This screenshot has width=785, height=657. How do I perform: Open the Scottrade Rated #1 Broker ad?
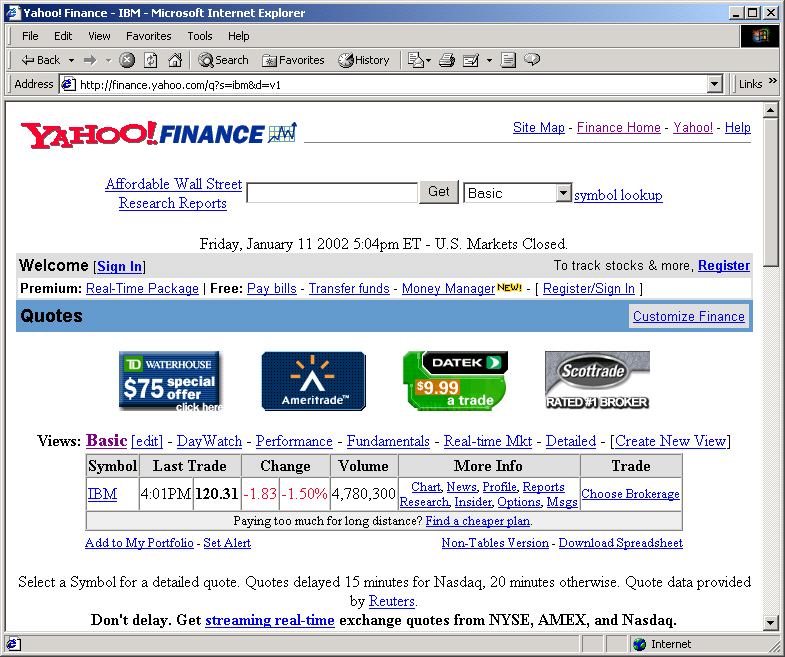pyautogui.click(x=597, y=381)
